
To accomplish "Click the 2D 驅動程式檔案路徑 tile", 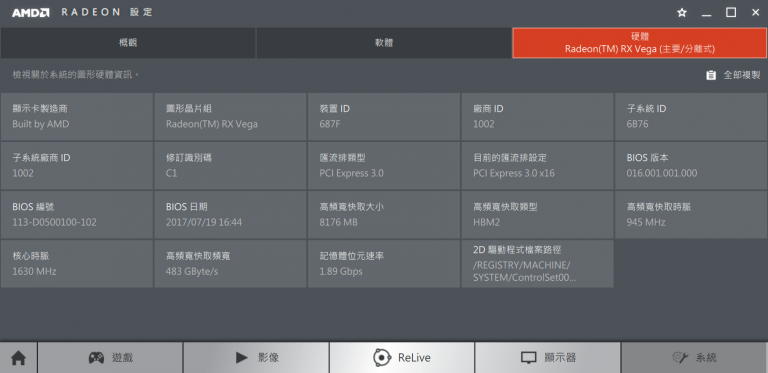I will tap(537, 264).
